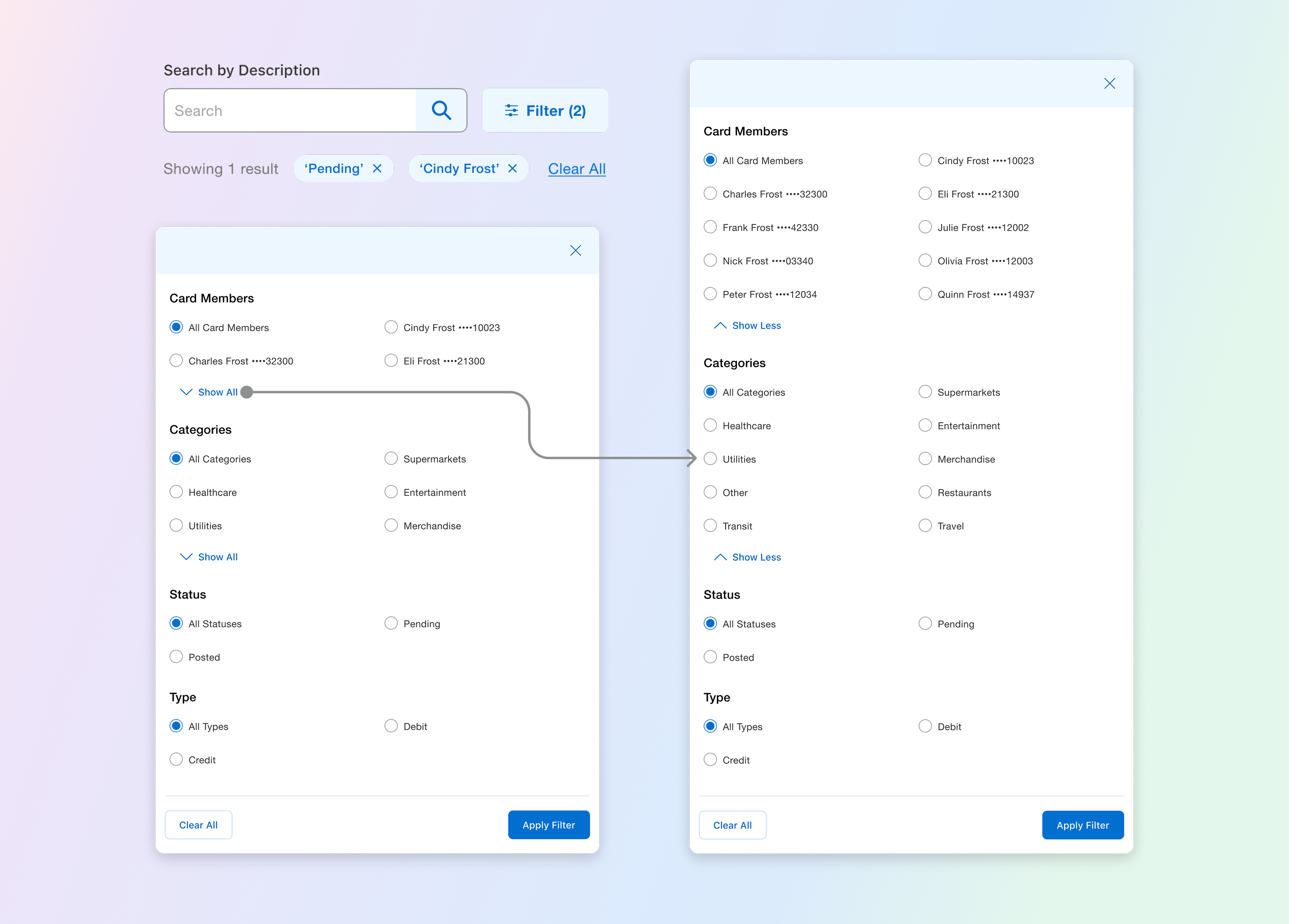Image resolution: width=1289 pixels, height=924 pixels.
Task: Select All Statuses radio in right panel
Action: pos(711,624)
